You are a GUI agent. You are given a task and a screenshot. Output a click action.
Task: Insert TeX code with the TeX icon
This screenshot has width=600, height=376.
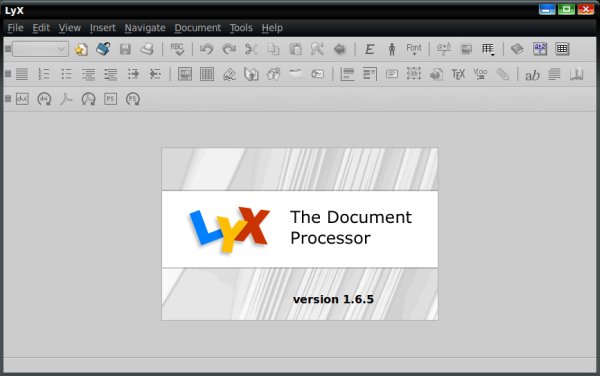[x=458, y=74]
